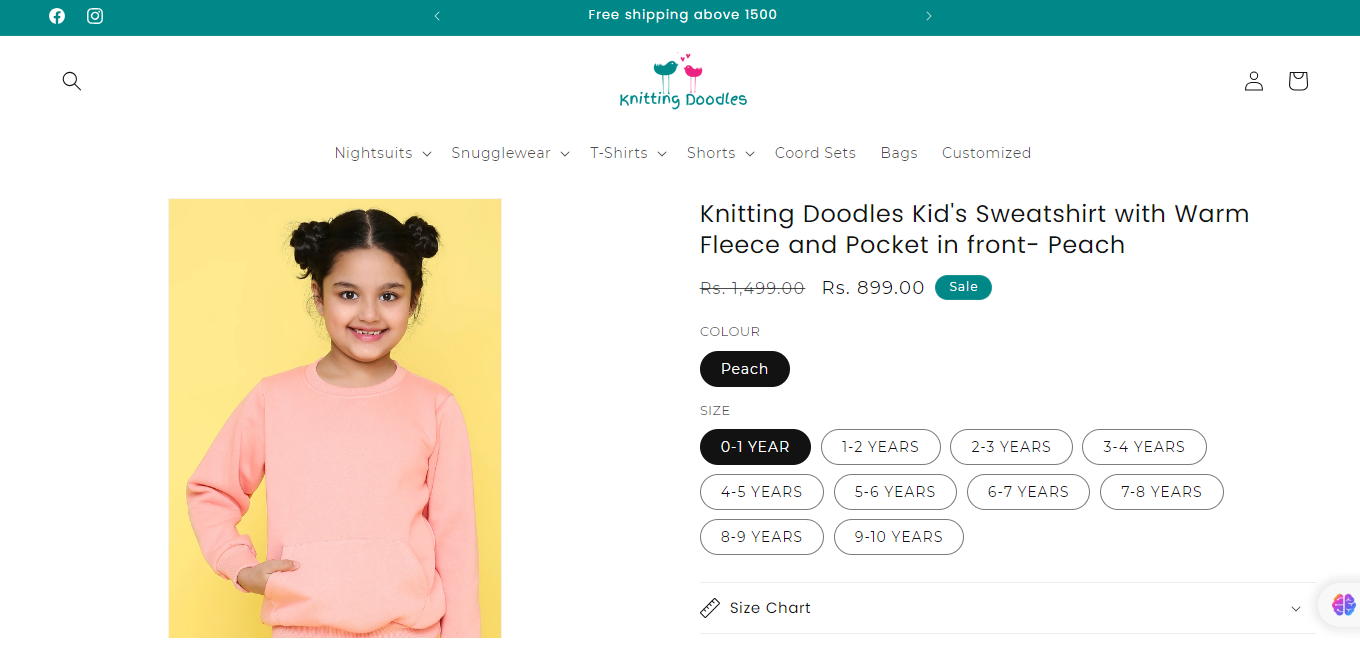Screen dimensions: 1360x650
Task: Click the search magnifier icon
Action: 72,81
